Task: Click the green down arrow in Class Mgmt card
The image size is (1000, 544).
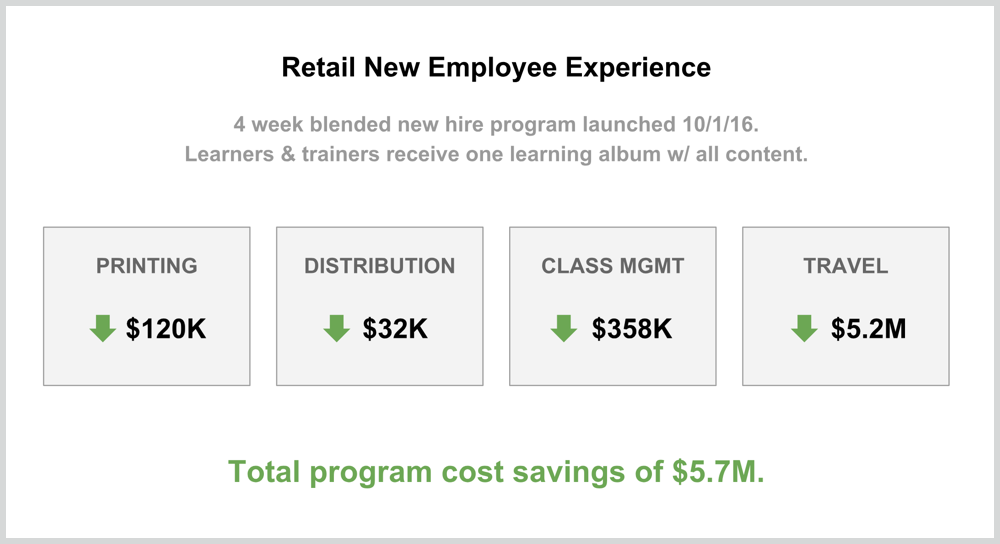Action: [564, 328]
